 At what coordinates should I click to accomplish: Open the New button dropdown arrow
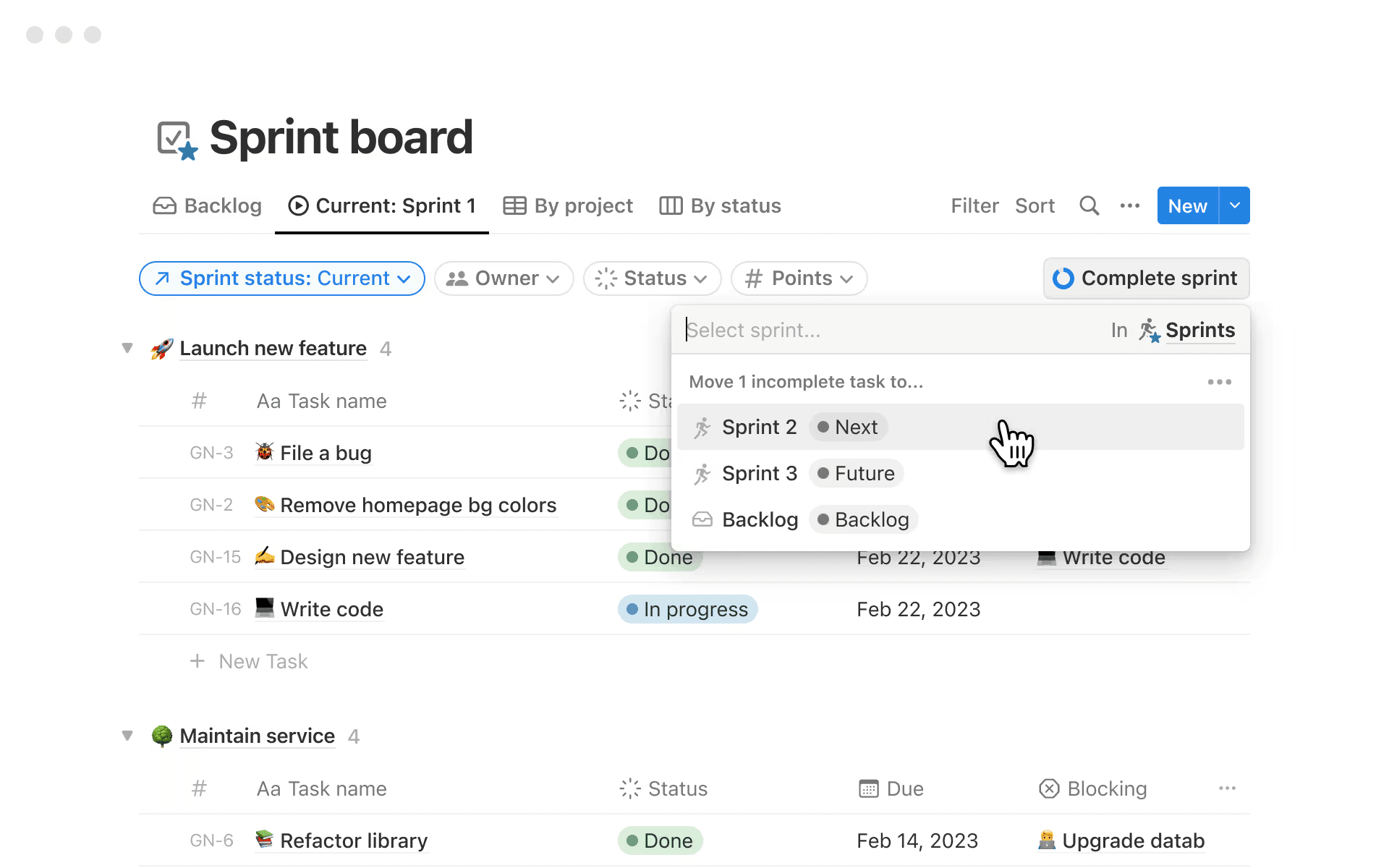(x=1235, y=205)
